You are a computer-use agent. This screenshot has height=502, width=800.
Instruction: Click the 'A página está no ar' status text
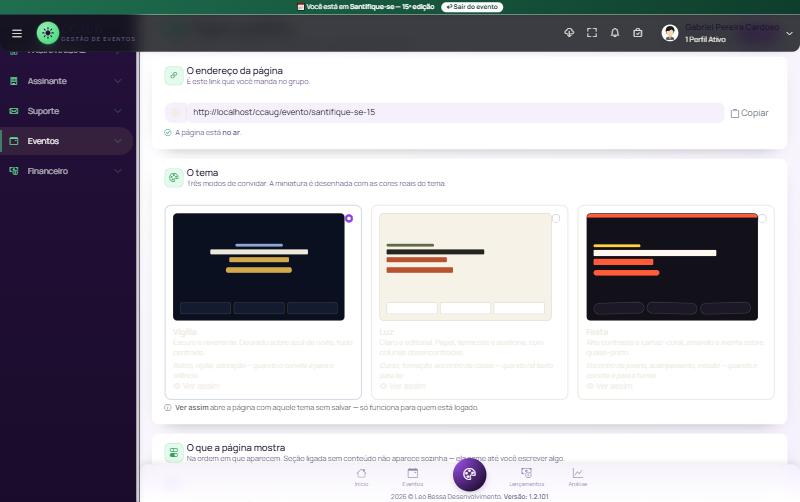(208, 133)
